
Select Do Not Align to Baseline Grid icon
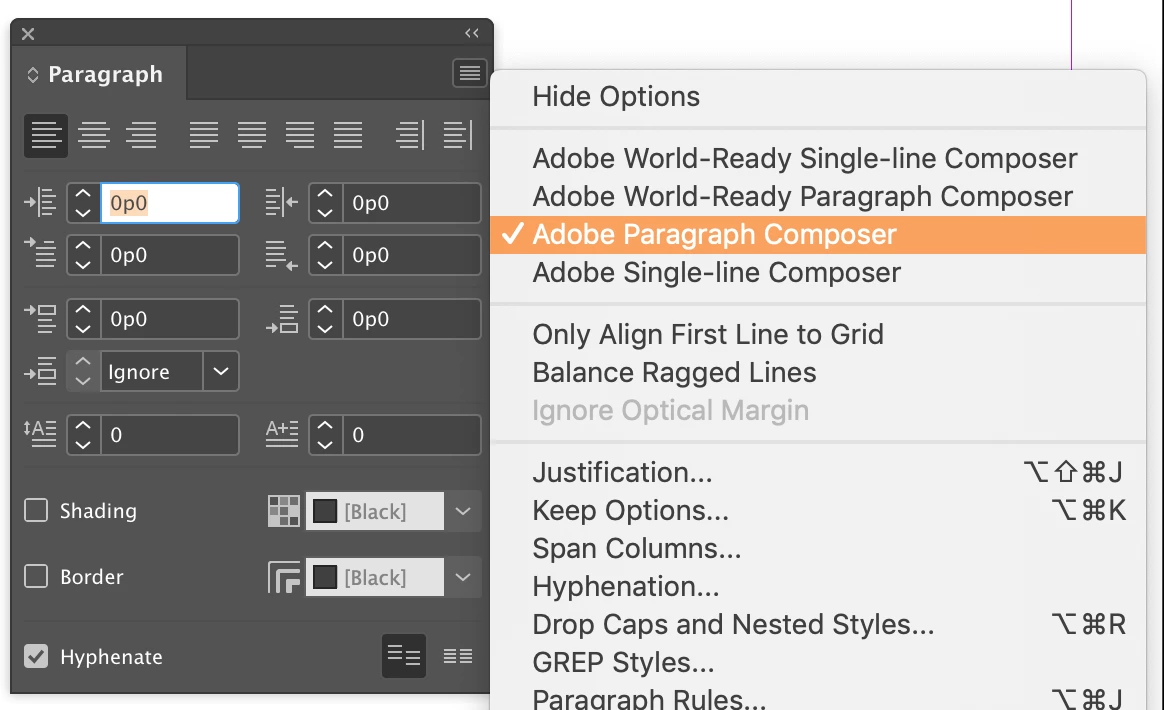point(404,656)
